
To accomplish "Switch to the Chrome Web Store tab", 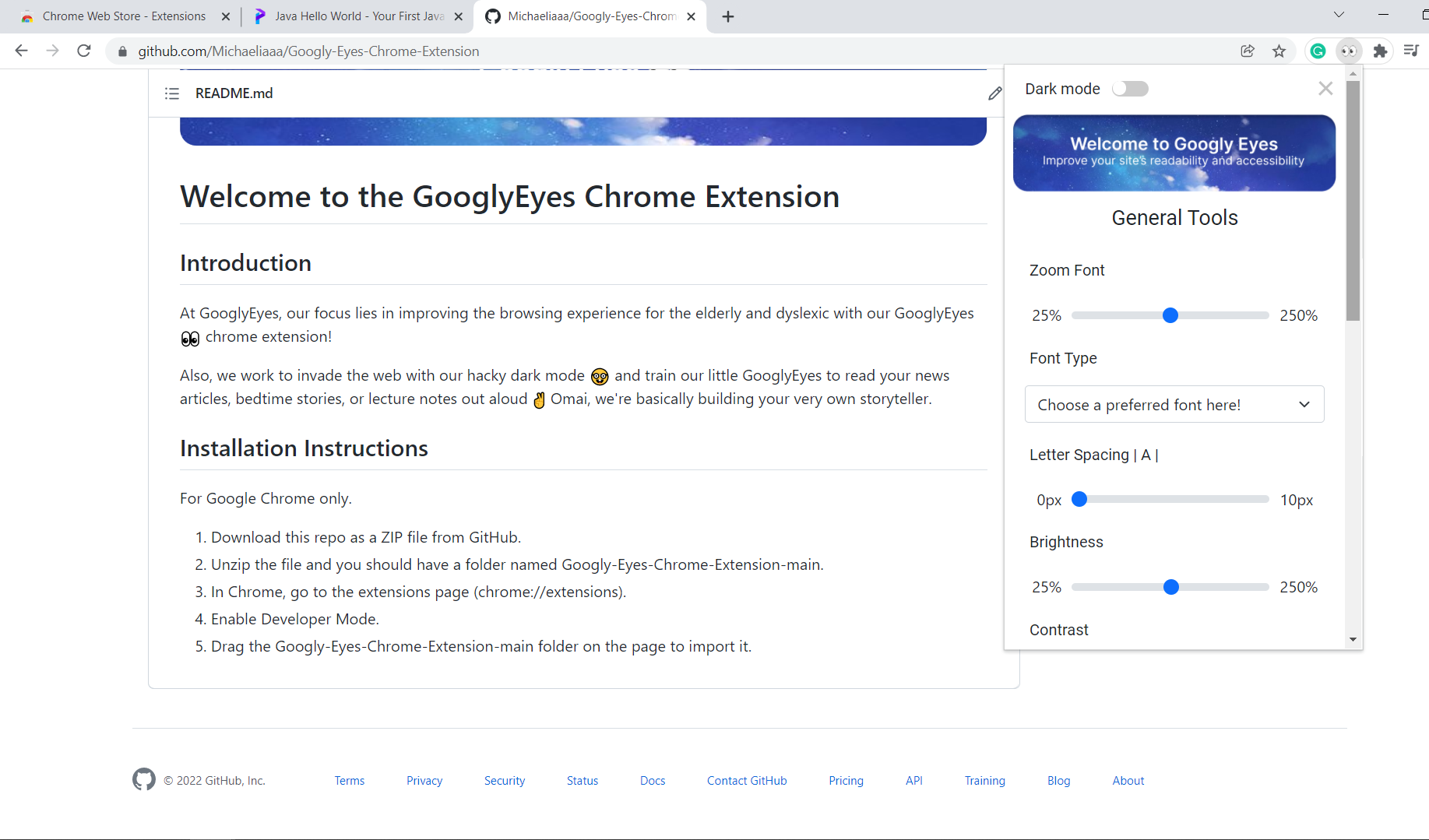I will (x=124, y=16).
